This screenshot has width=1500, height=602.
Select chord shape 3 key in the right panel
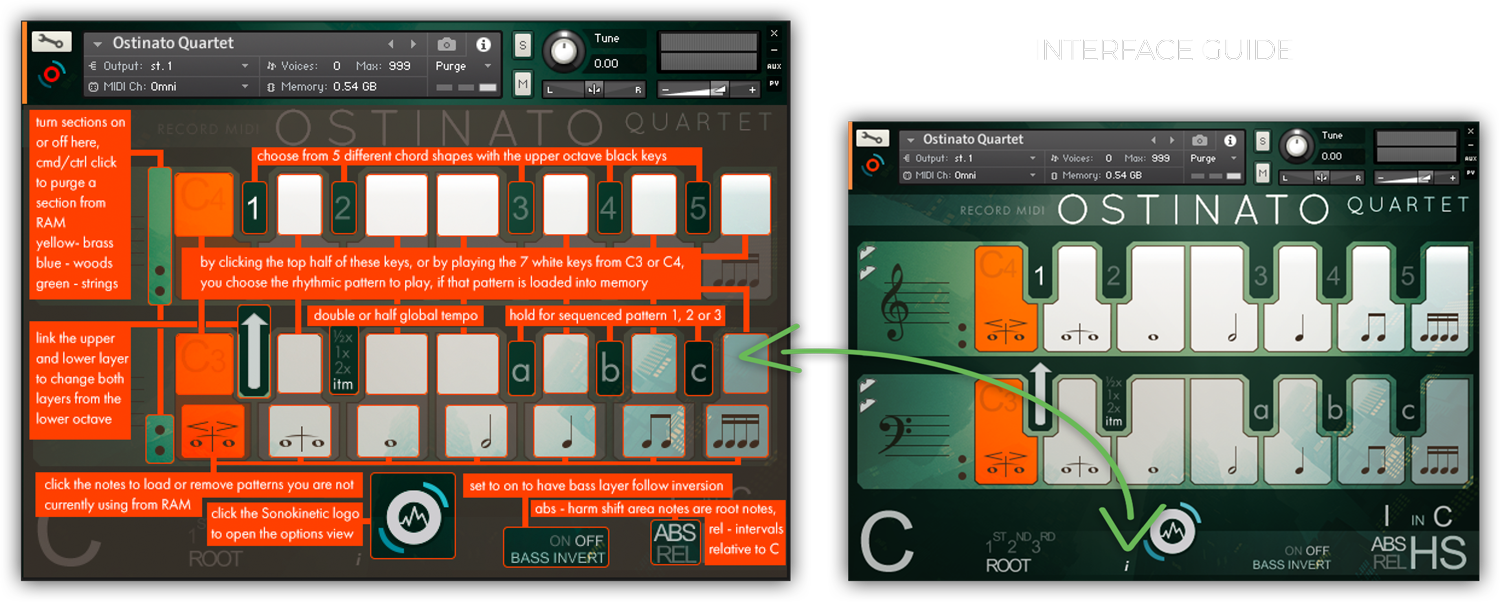[1260, 277]
